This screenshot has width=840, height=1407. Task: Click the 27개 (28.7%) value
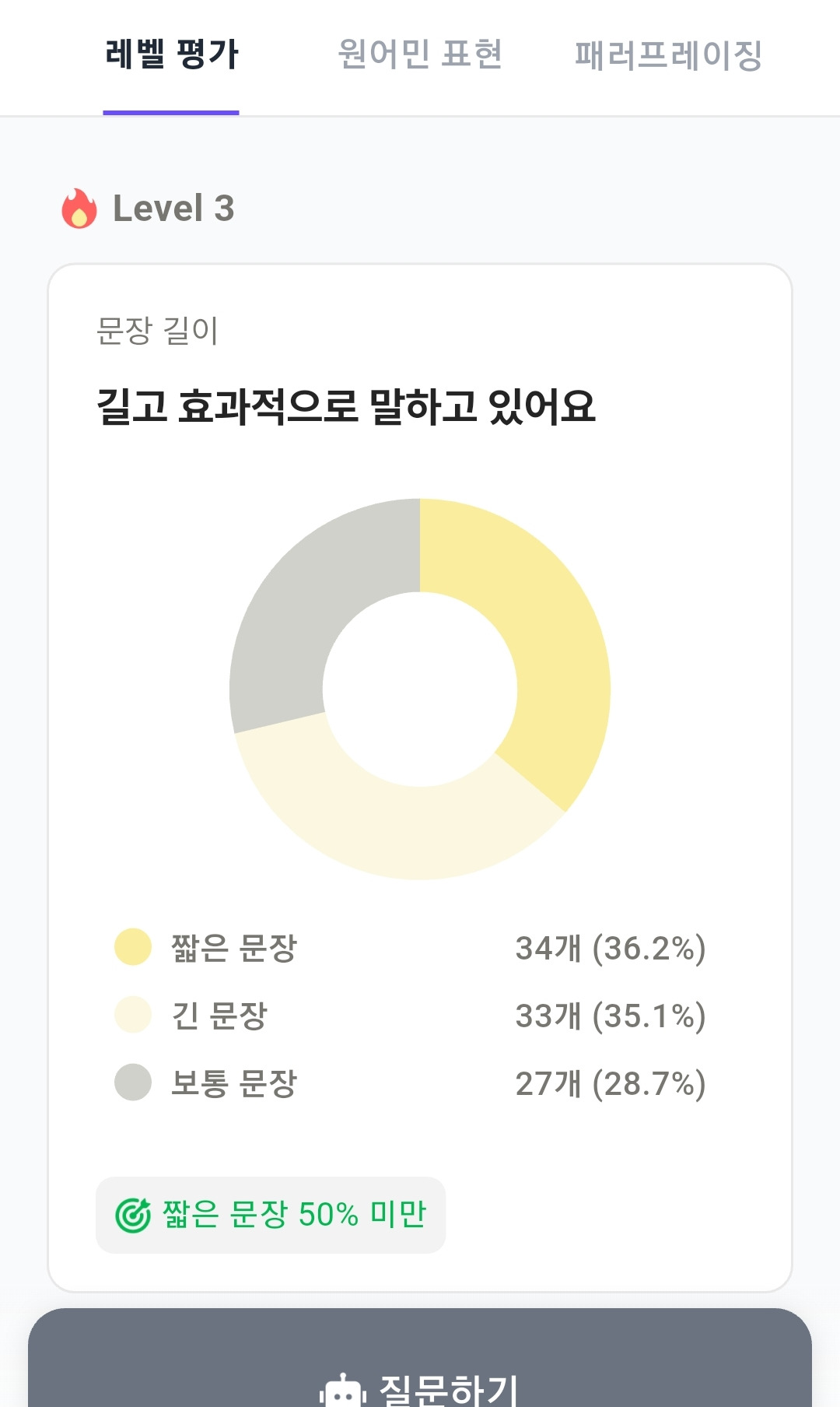611,1083
